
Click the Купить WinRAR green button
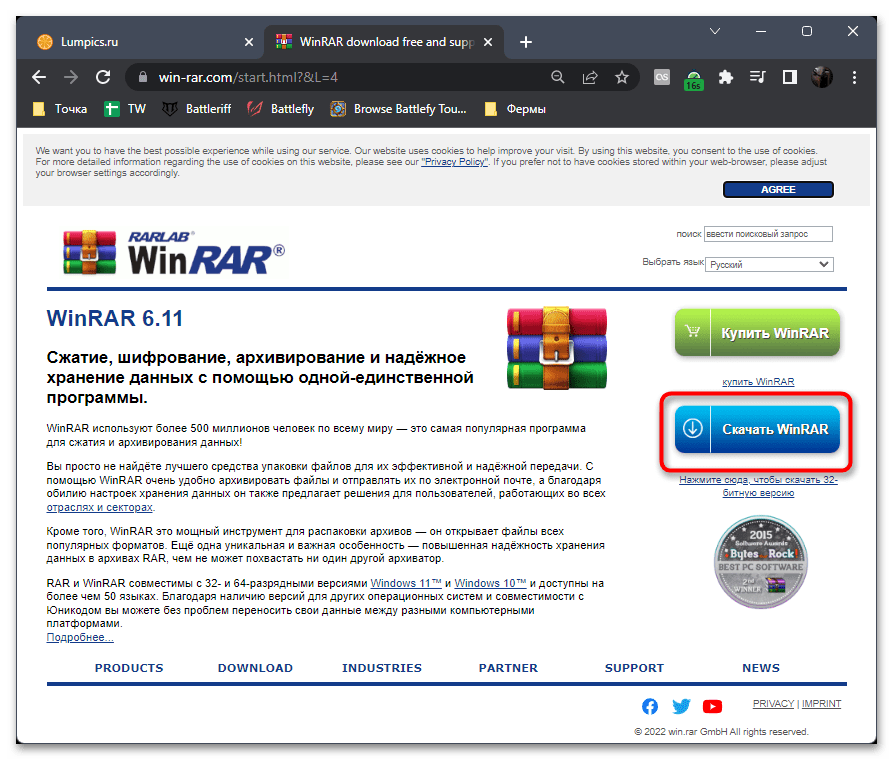(757, 333)
